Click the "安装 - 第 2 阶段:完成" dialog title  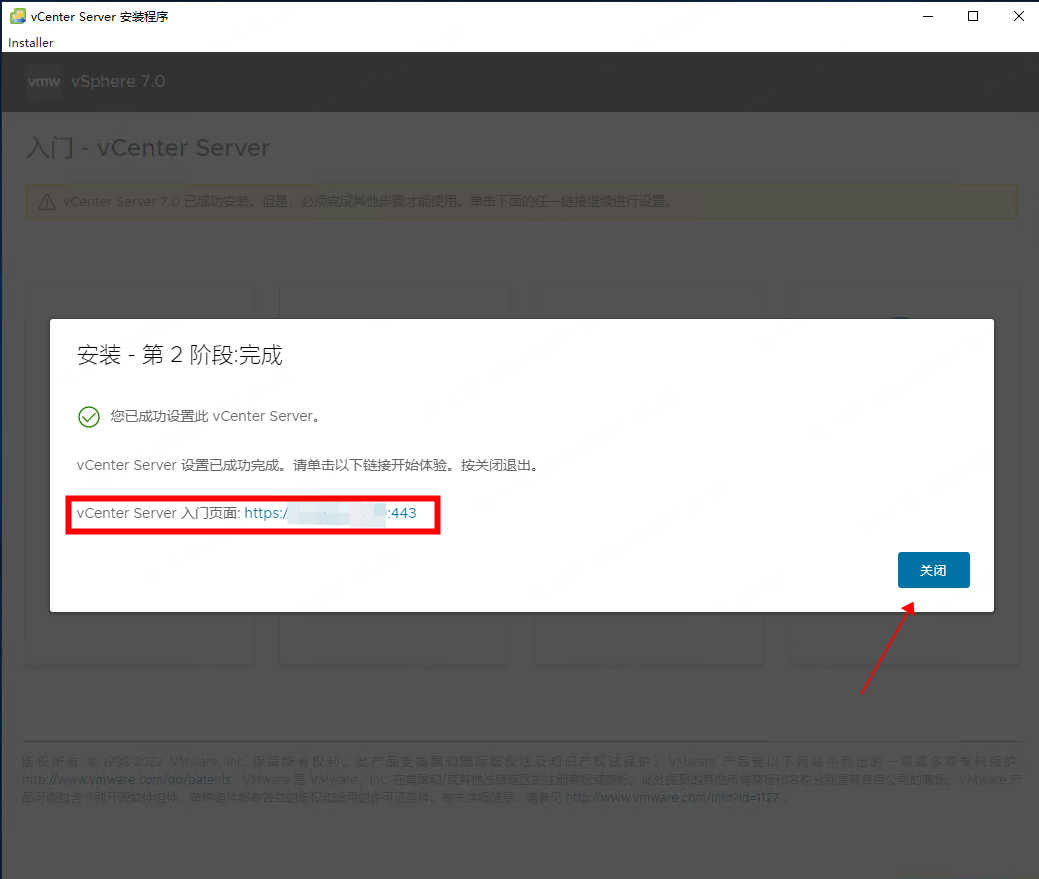coord(180,355)
